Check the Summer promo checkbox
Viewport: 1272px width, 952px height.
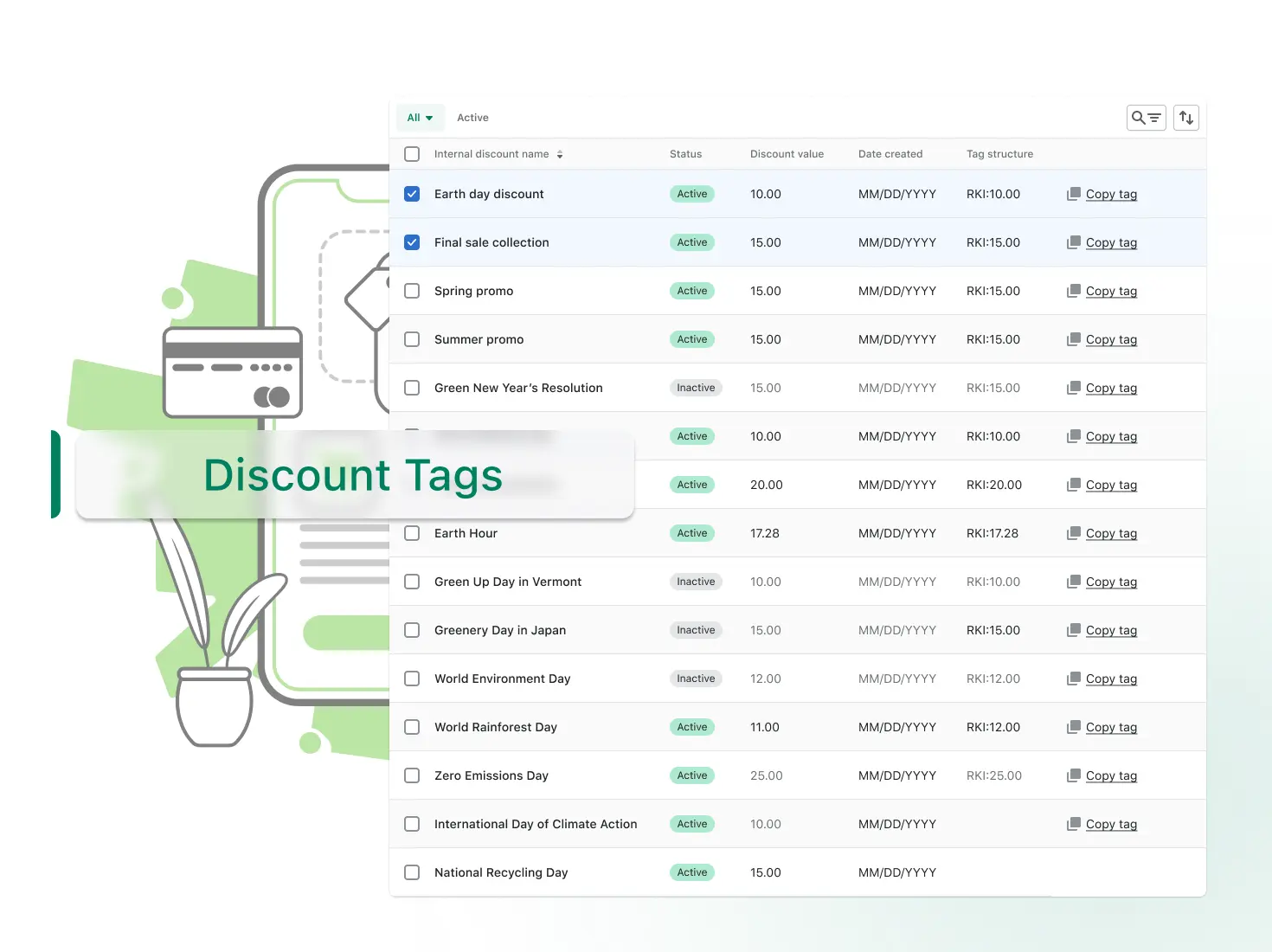point(412,339)
